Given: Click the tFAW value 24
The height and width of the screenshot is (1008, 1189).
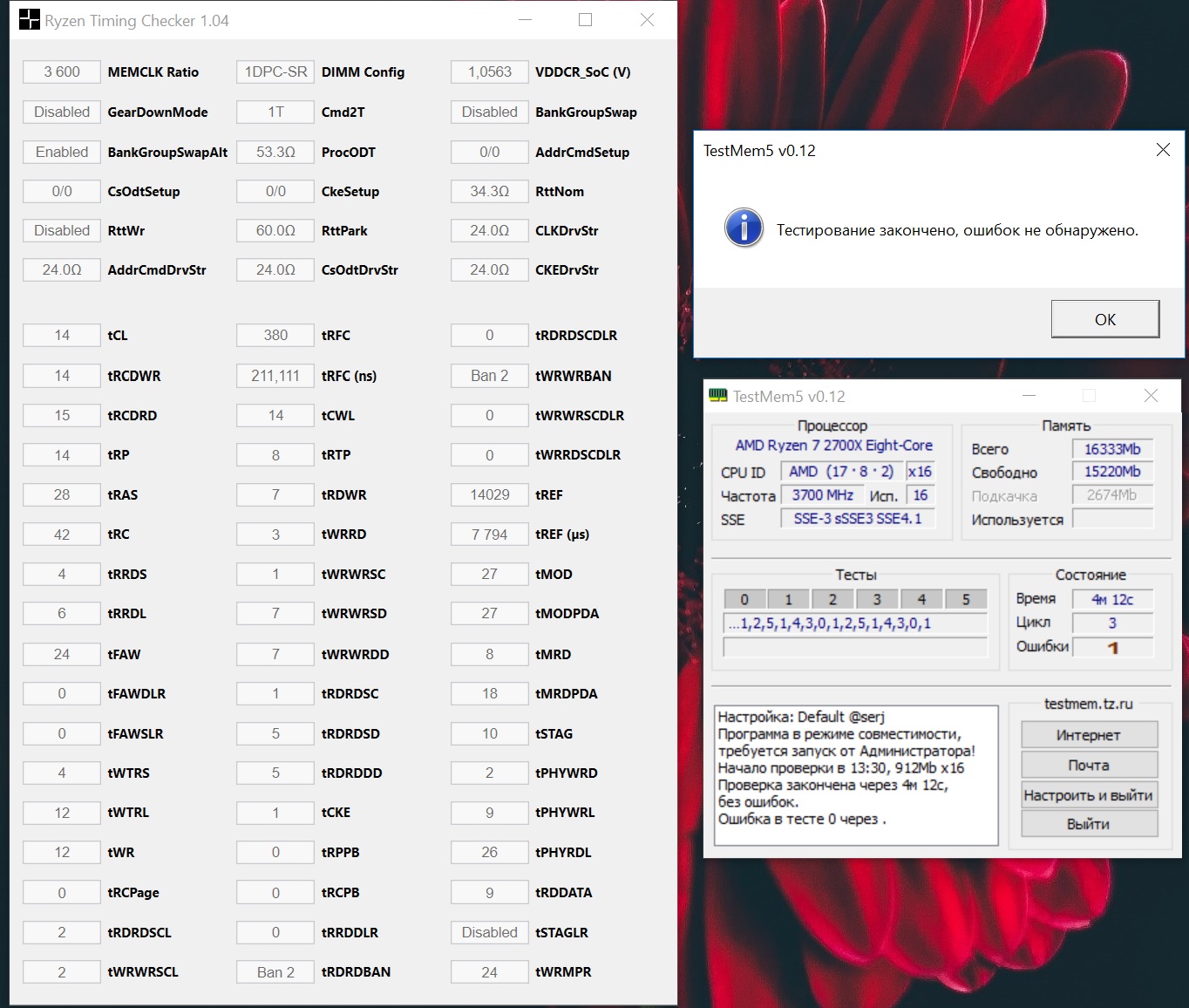Looking at the screenshot, I should [x=62, y=654].
